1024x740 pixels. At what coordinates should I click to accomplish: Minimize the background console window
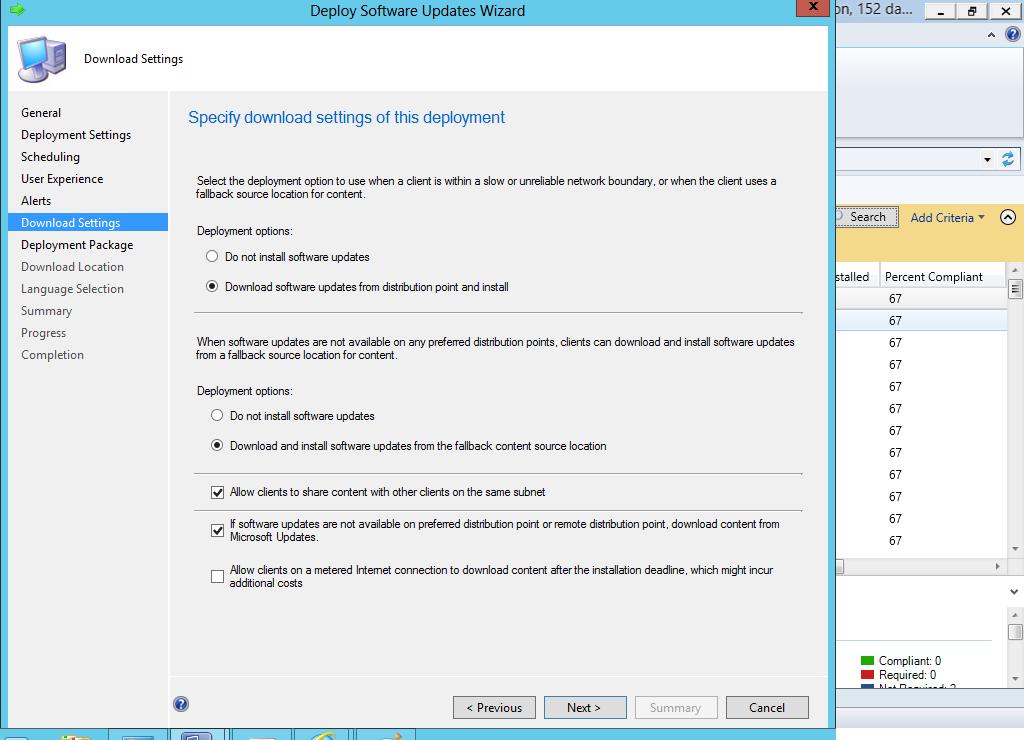[941, 11]
